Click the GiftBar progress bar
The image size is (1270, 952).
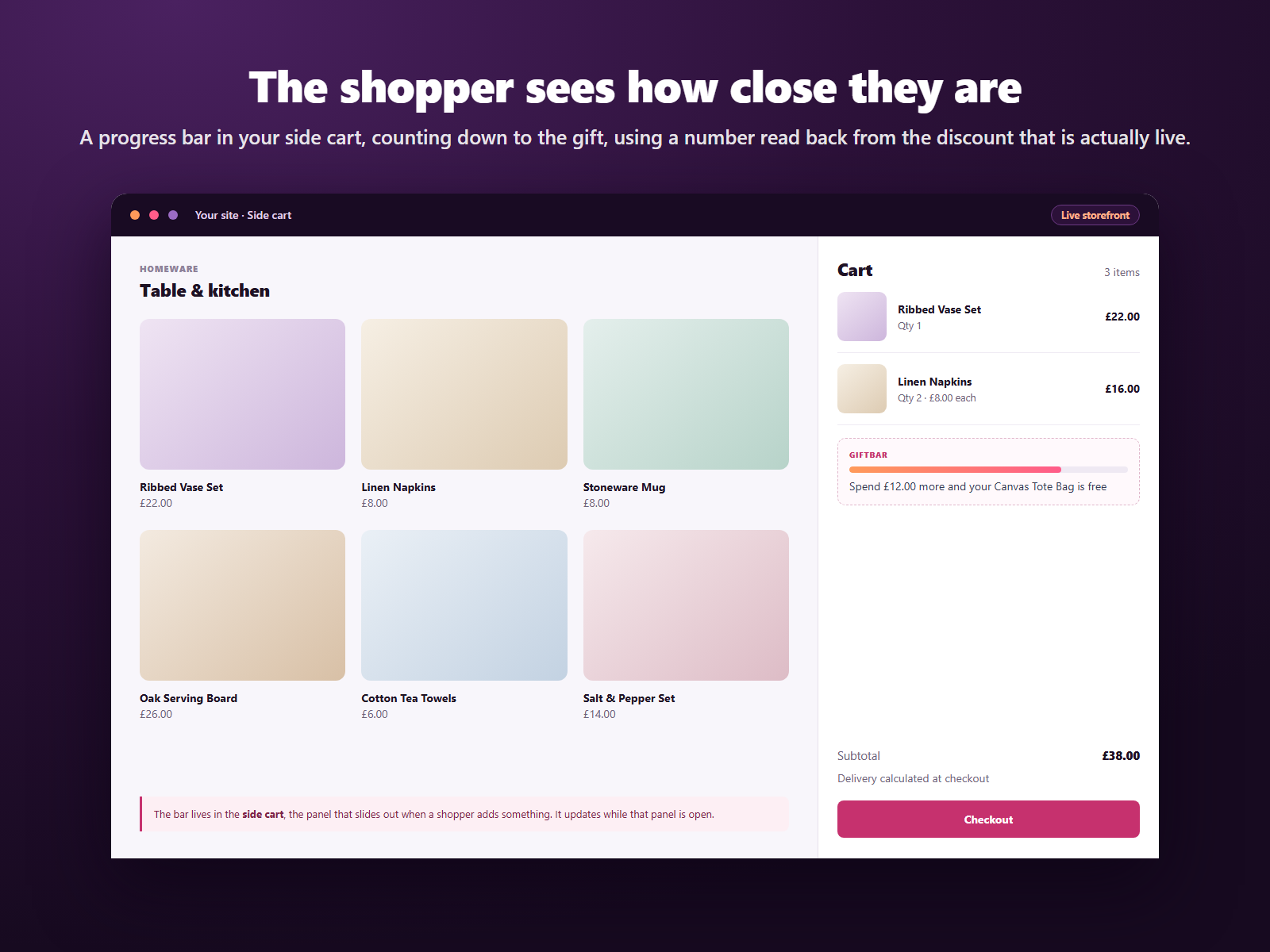[x=988, y=470]
